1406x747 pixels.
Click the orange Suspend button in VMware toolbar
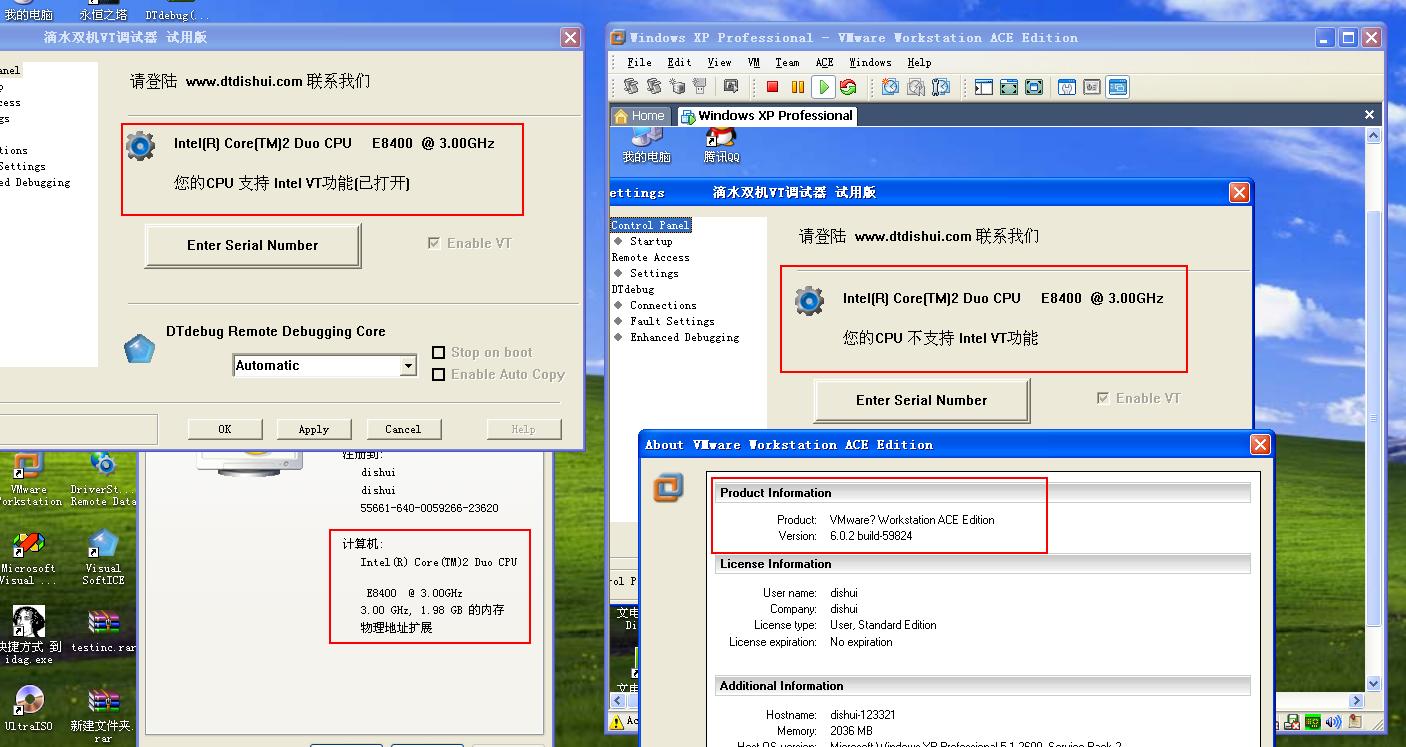(797, 87)
